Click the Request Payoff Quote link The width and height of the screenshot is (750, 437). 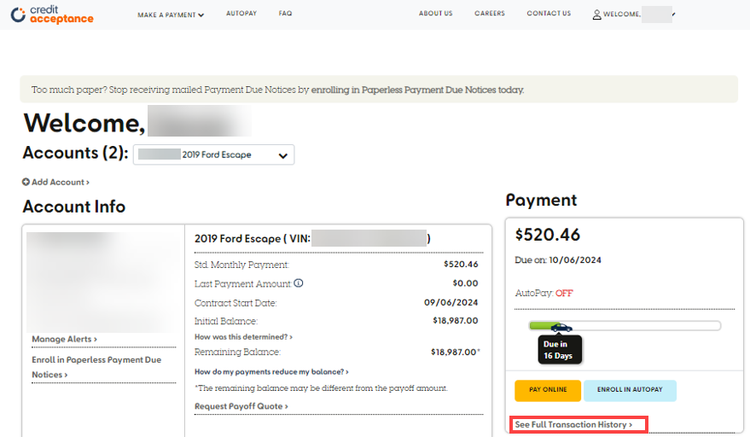click(241, 406)
